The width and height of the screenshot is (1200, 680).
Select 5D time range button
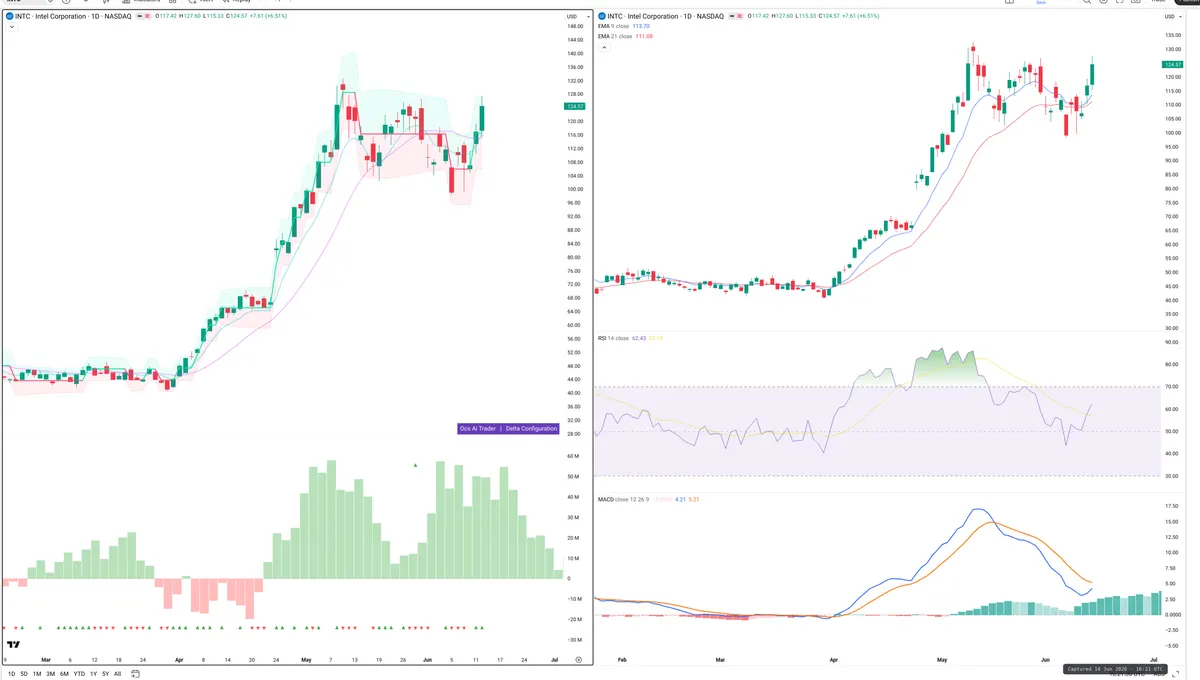[x=24, y=674]
